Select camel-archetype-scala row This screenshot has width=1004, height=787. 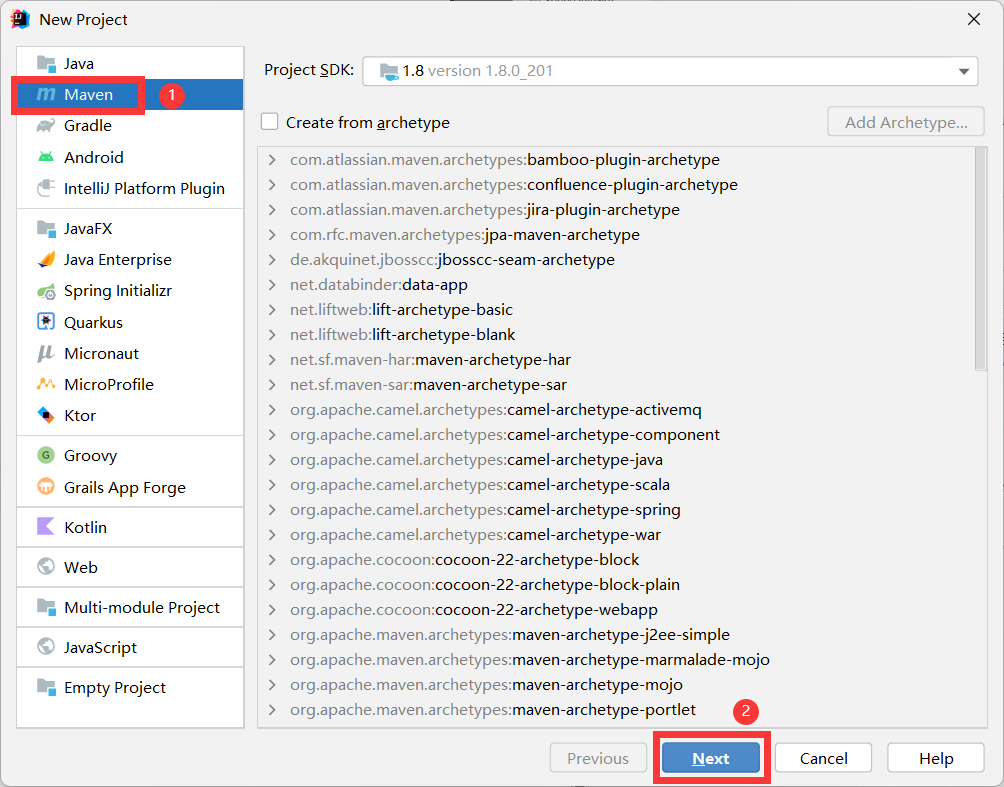coord(617,485)
